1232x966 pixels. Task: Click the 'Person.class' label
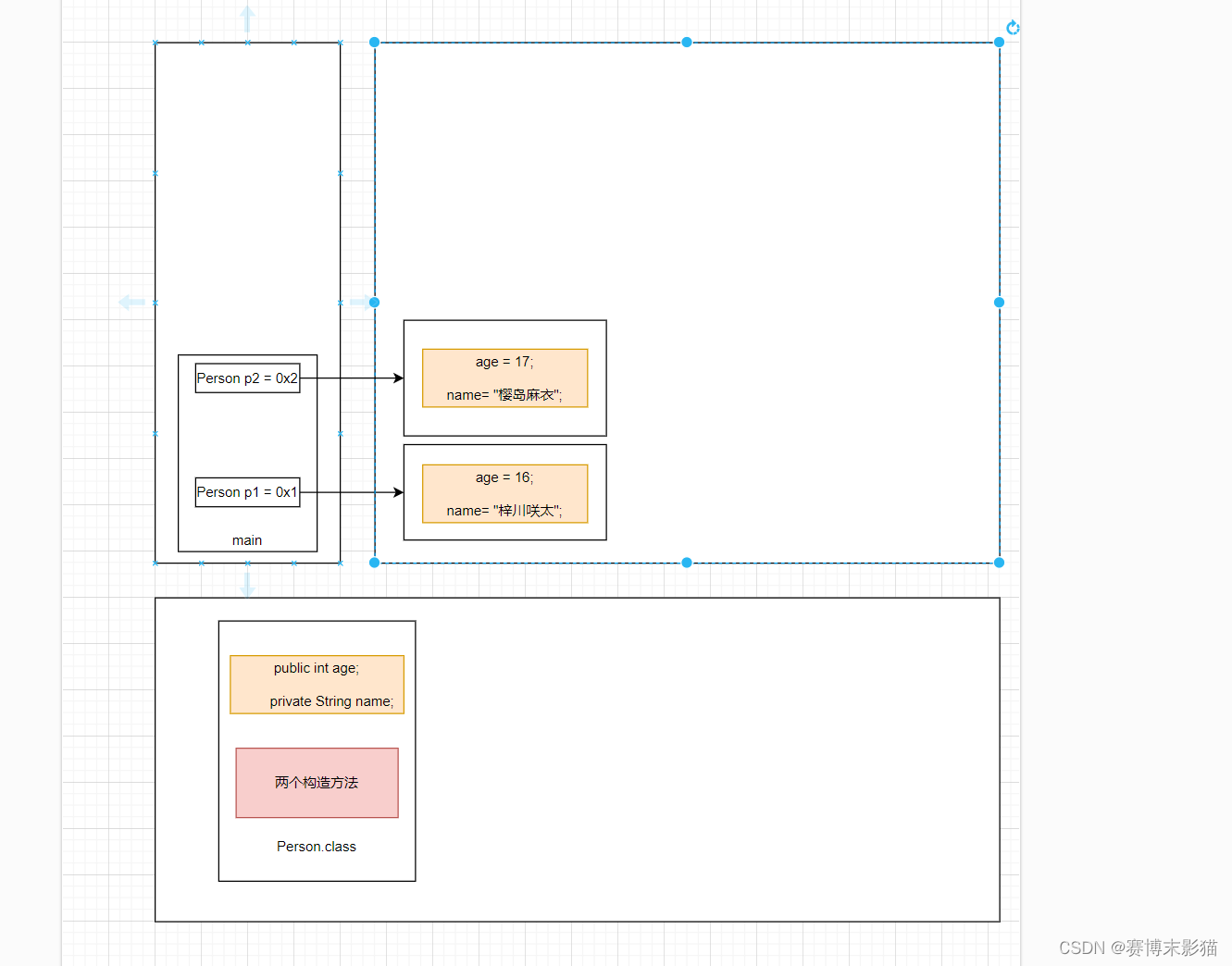(x=317, y=847)
